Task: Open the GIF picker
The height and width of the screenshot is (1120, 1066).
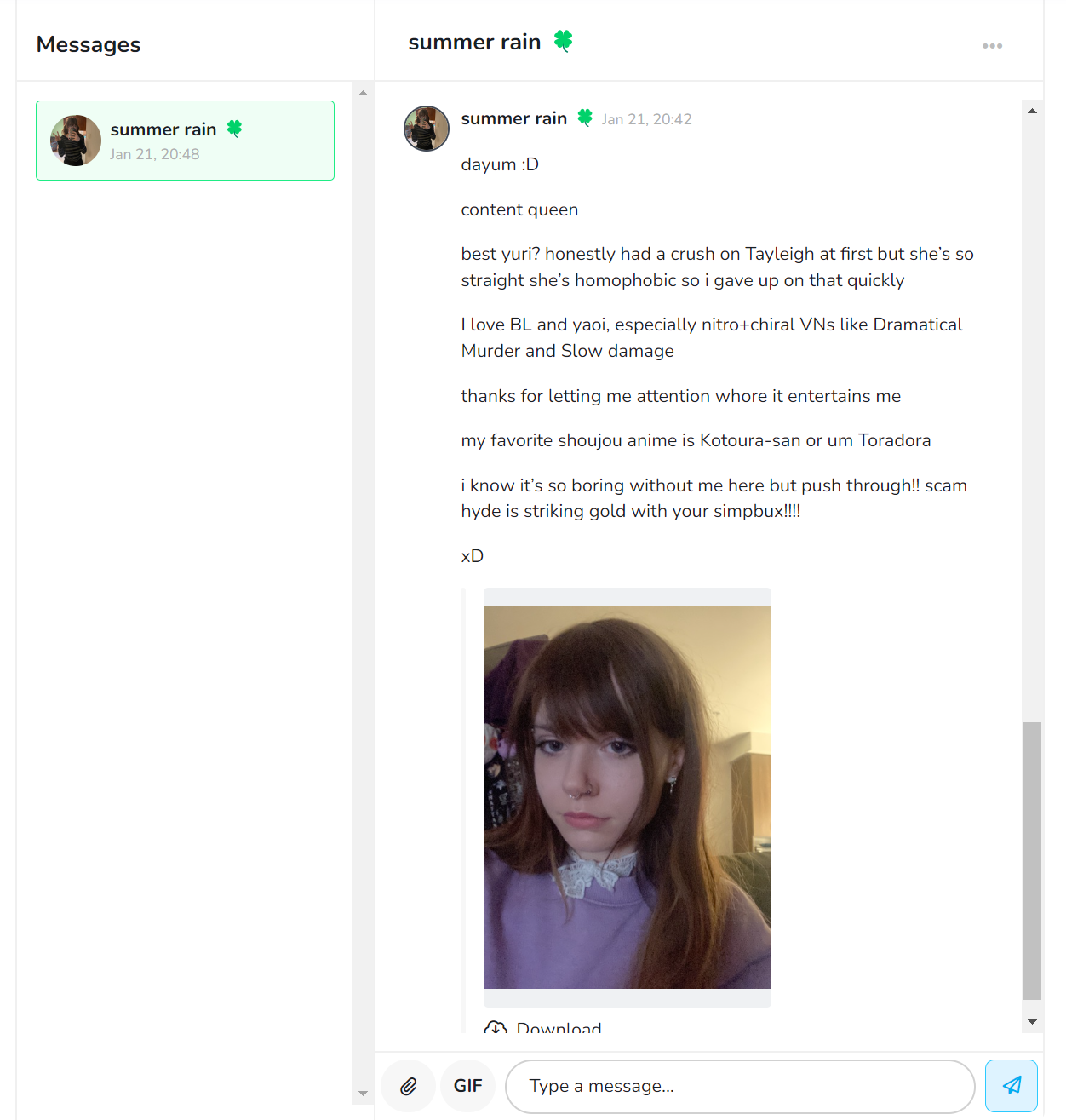Action: (467, 1086)
